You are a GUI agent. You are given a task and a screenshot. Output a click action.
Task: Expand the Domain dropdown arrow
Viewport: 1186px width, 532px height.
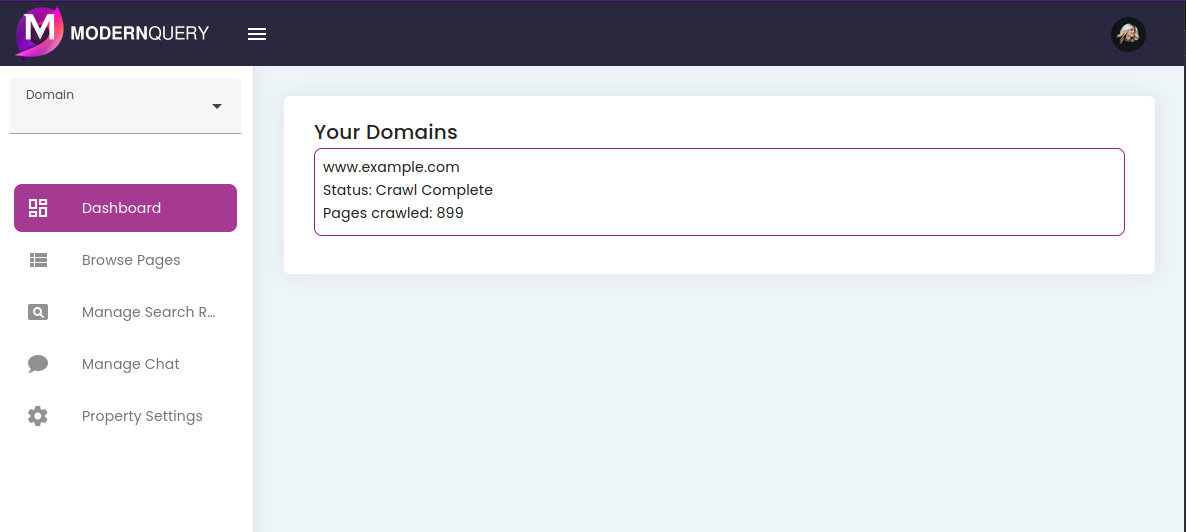point(217,107)
